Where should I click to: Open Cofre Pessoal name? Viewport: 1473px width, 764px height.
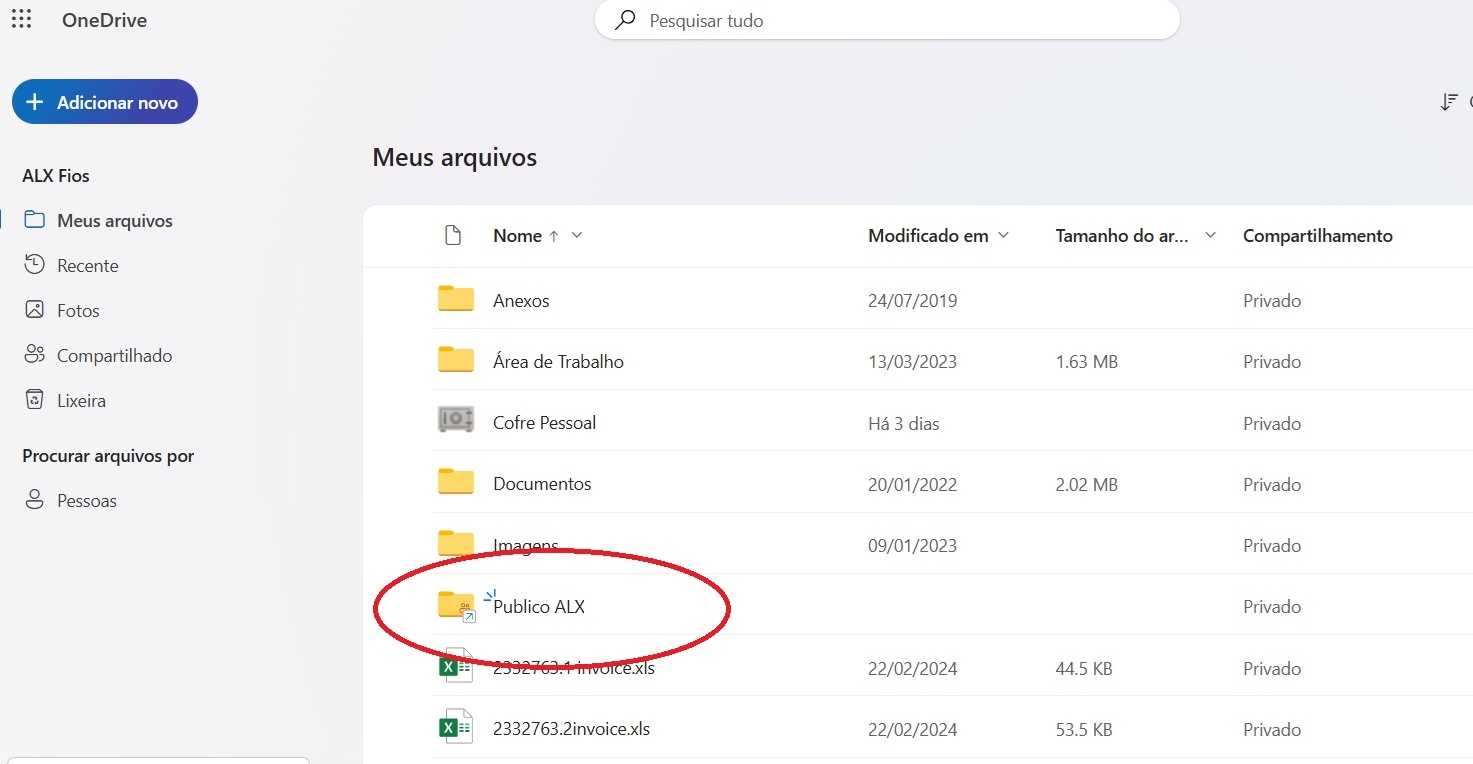click(x=544, y=423)
